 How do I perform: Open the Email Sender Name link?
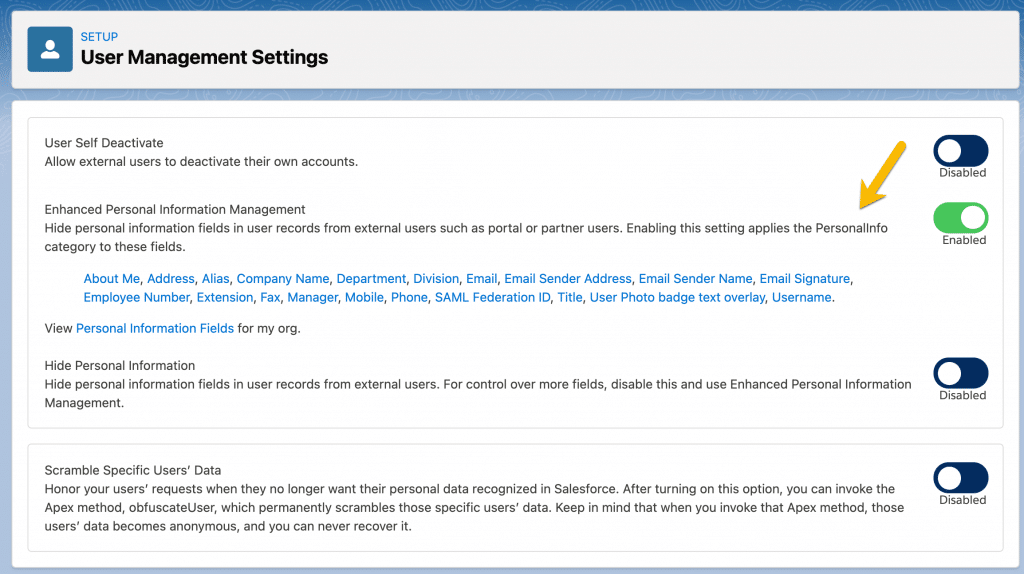[695, 279]
